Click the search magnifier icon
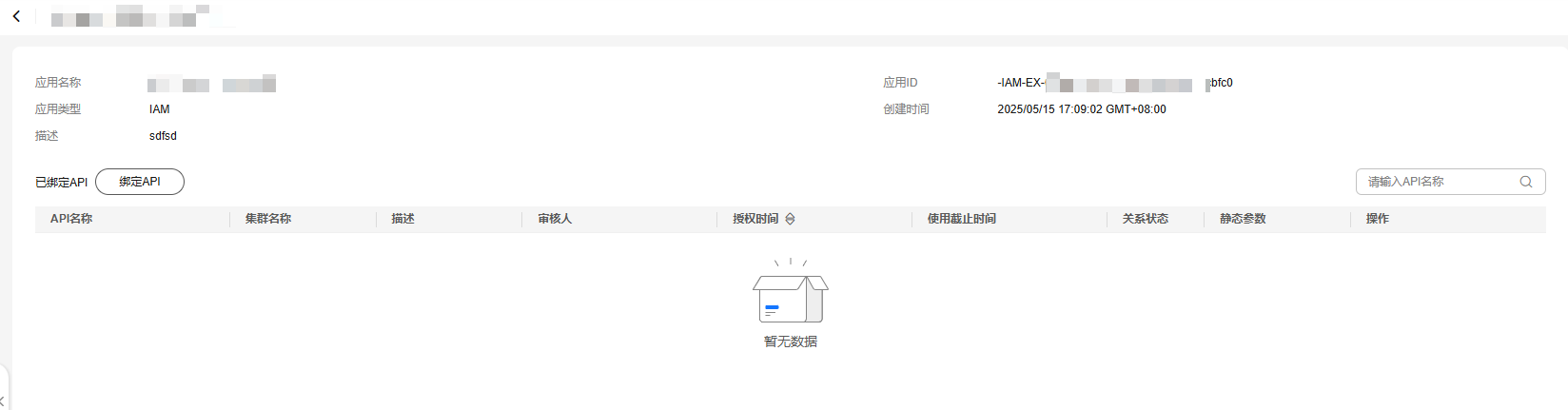 [x=1526, y=182]
